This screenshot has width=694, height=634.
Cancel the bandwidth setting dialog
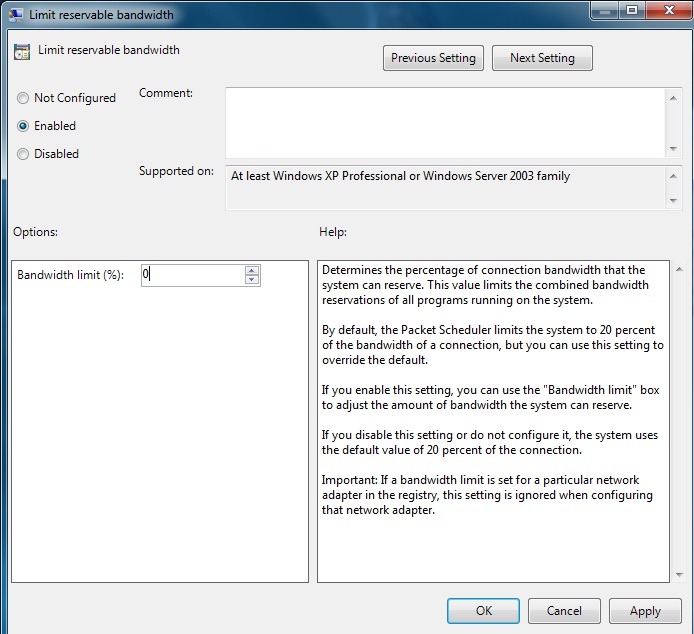pos(564,611)
